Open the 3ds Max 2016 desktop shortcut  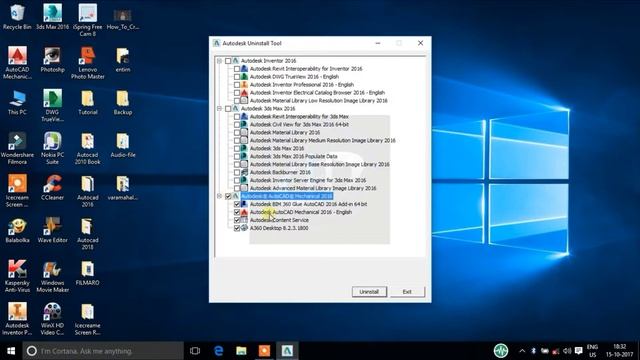(52, 17)
